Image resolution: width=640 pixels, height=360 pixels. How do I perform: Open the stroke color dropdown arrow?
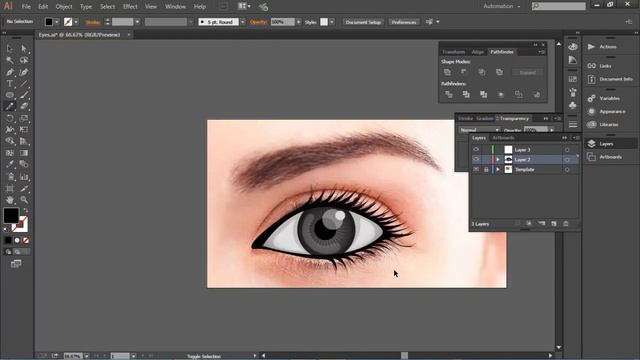coord(76,22)
